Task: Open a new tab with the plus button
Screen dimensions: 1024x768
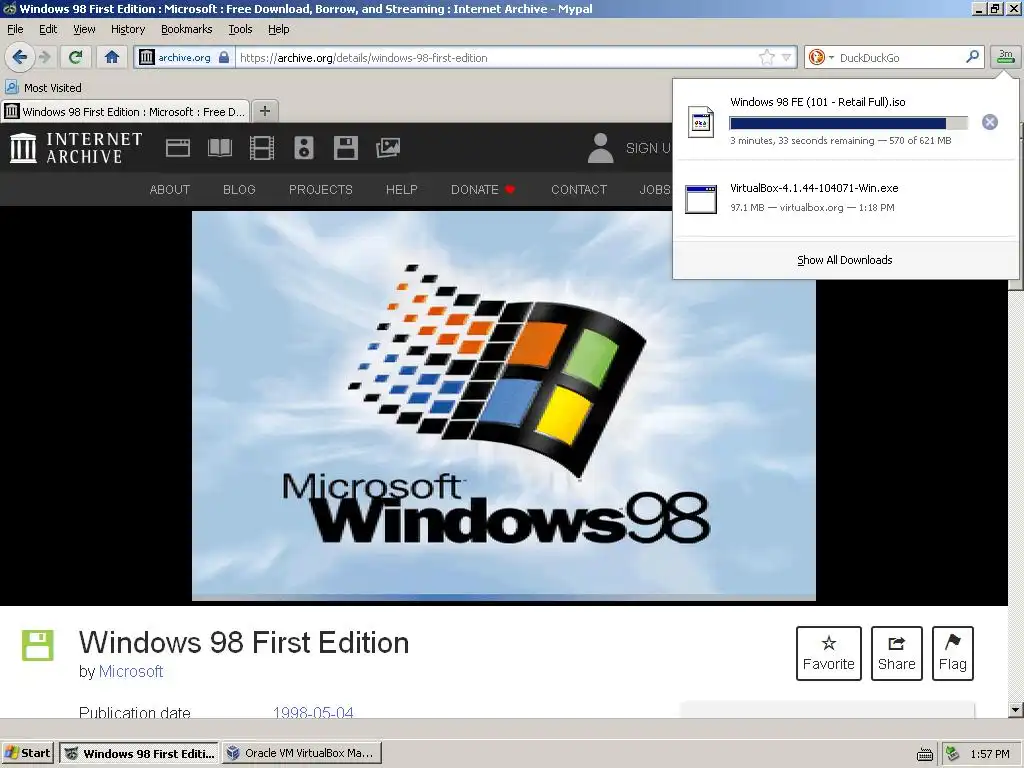Action: pos(264,111)
